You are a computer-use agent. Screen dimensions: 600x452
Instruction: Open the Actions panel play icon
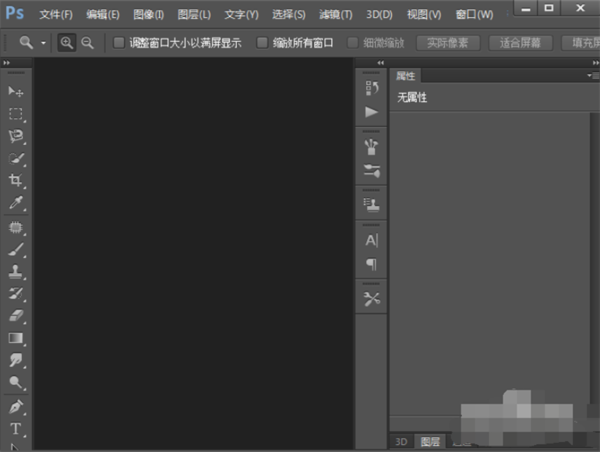pyautogui.click(x=372, y=112)
